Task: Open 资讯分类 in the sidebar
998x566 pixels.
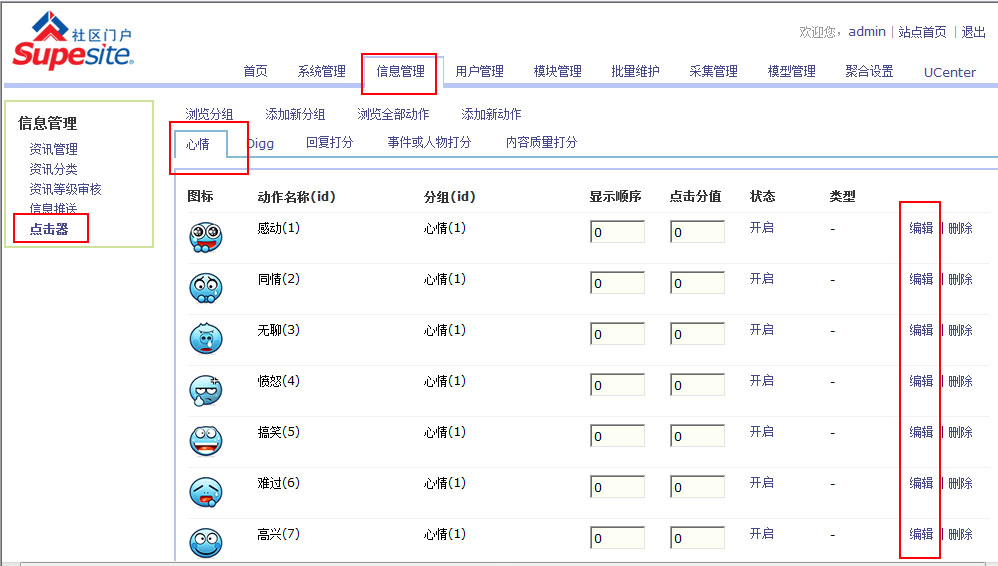Action: [x=53, y=169]
